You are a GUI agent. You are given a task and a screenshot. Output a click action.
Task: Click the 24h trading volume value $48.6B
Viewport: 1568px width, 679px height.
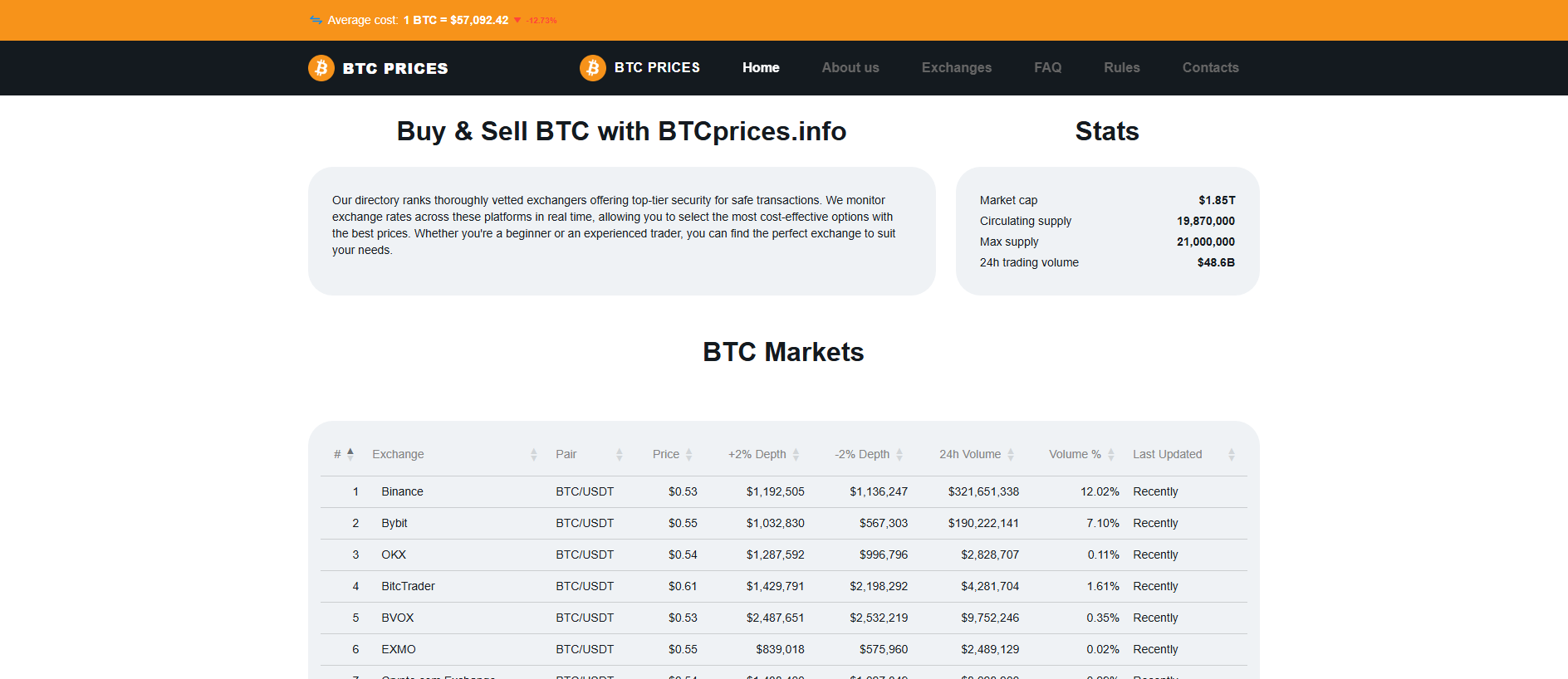[1216, 262]
